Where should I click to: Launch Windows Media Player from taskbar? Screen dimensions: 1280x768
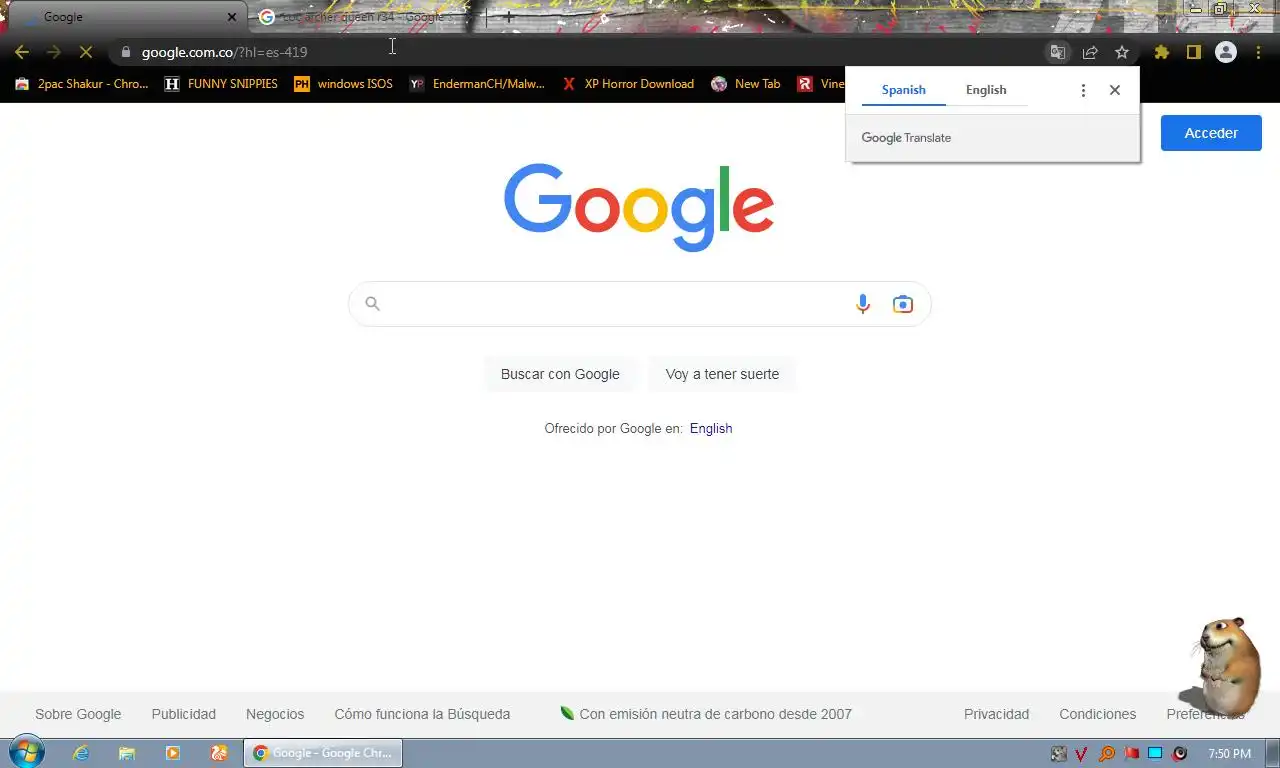[x=173, y=753]
